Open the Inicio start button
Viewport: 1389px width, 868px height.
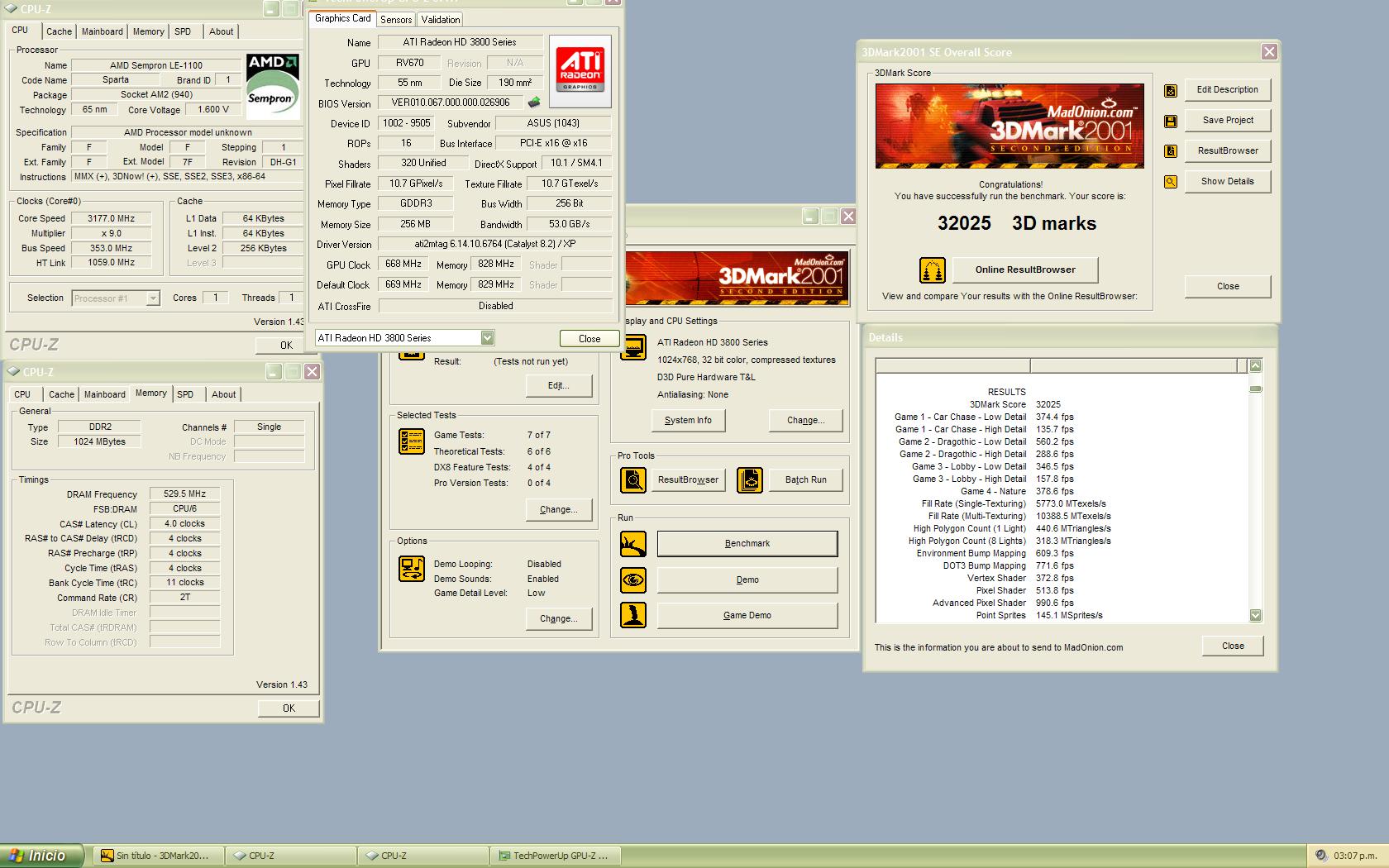[x=42, y=856]
